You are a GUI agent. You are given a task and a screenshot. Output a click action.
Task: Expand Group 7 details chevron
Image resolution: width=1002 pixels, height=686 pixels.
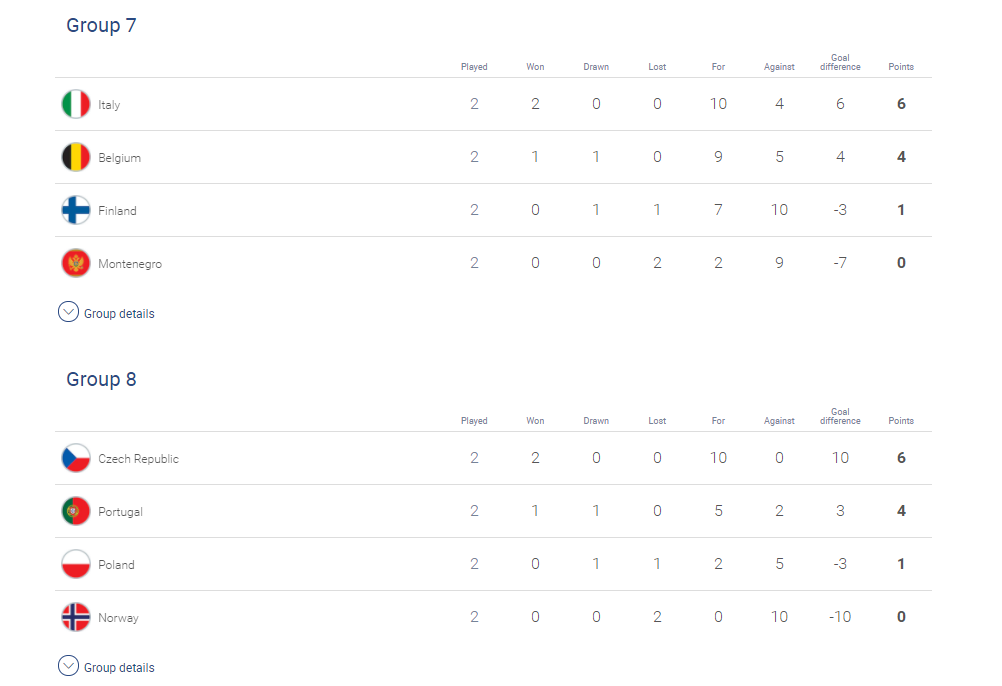(x=68, y=312)
